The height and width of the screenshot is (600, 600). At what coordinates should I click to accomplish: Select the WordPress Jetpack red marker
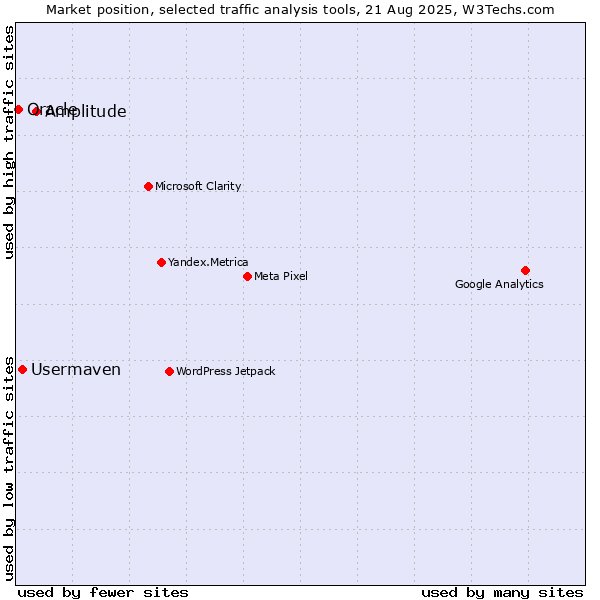tap(170, 372)
